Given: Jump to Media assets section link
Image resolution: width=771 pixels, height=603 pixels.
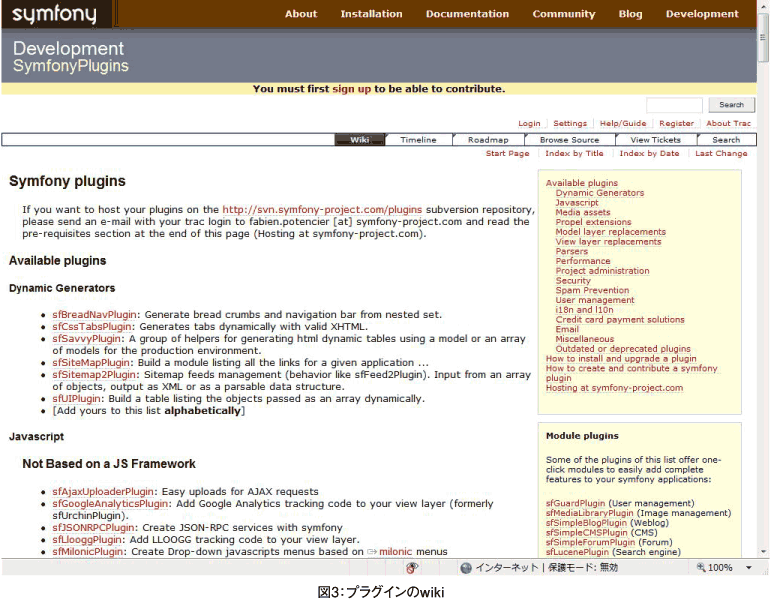Looking at the screenshot, I should click(583, 212).
